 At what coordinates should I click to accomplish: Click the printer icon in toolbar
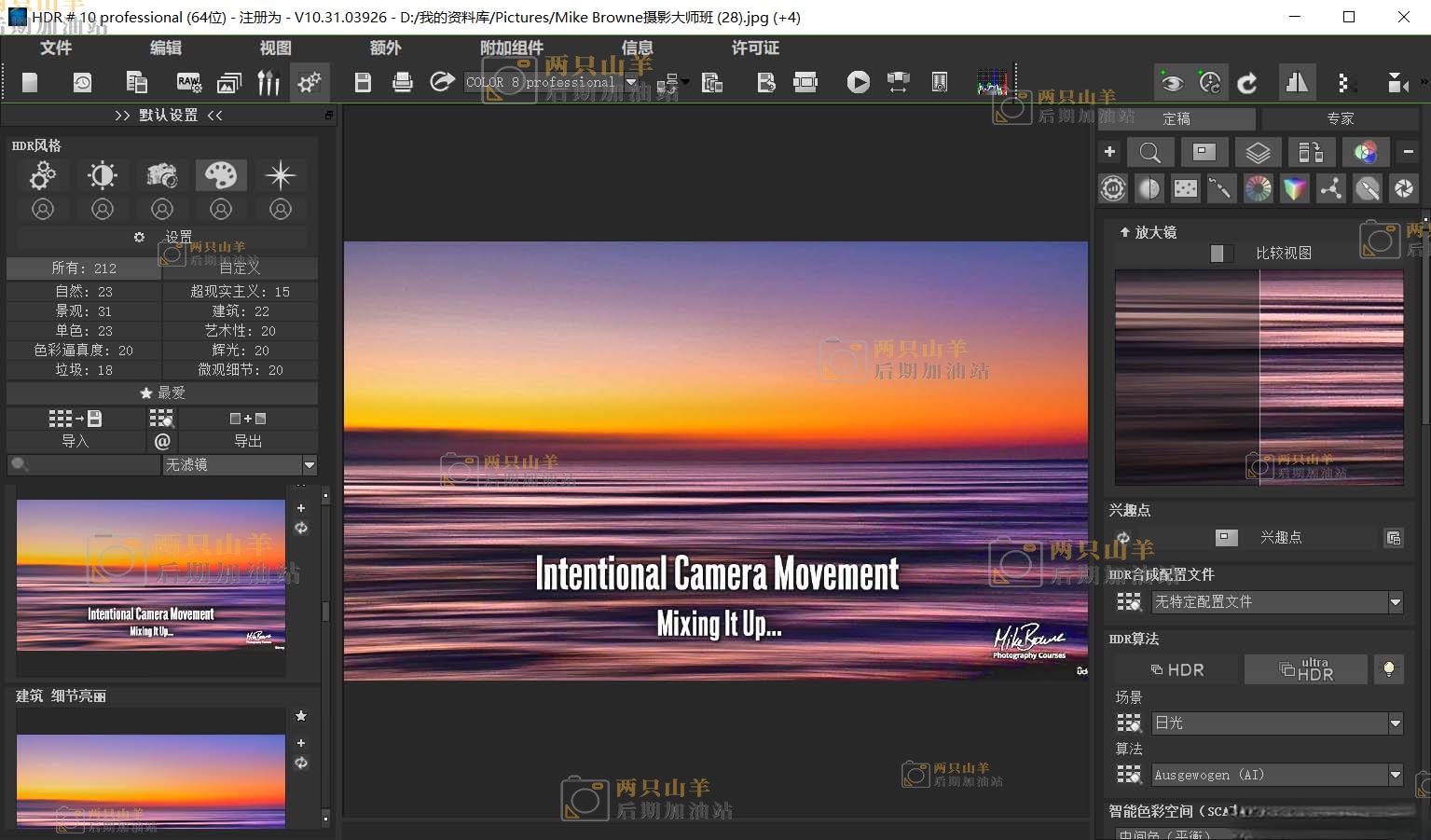(403, 83)
